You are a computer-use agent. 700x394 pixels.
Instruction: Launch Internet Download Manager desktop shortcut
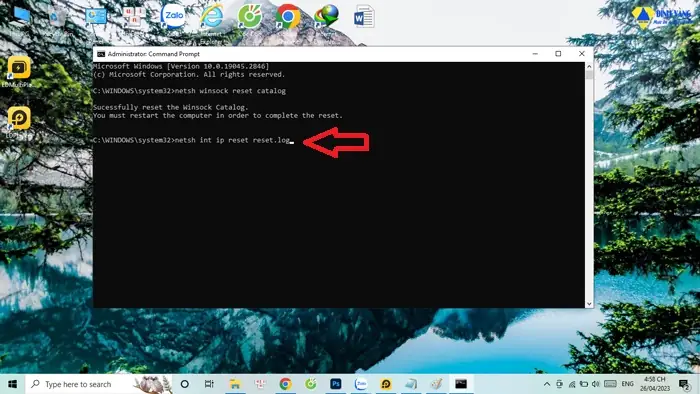pyautogui.click(x=326, y=17)
